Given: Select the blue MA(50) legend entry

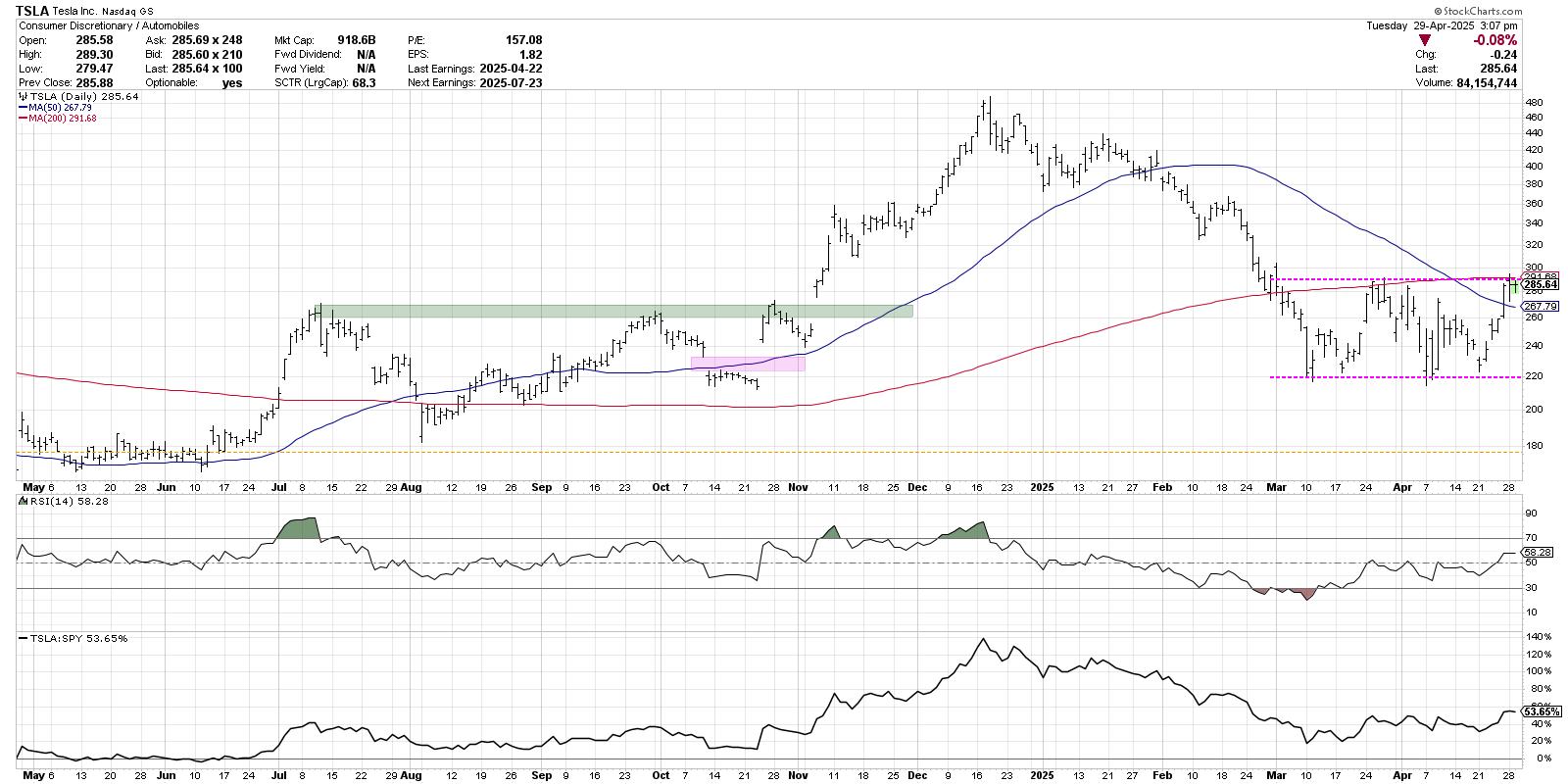Looking at the screenshot, I should 49,108.
